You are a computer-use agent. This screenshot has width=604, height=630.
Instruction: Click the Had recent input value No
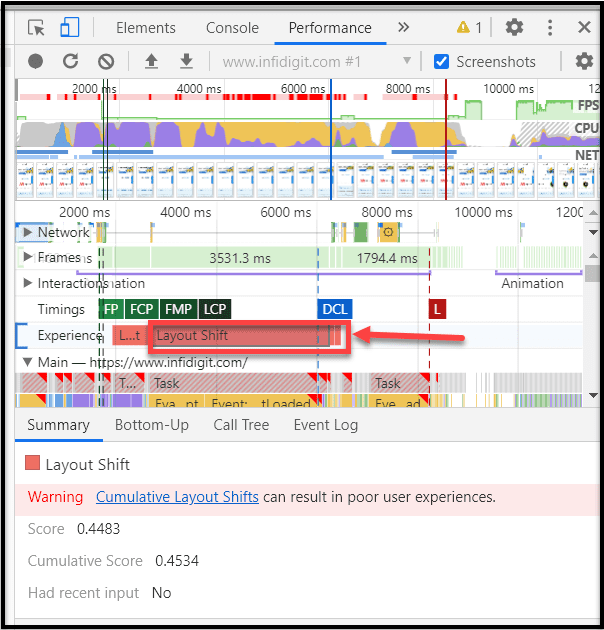click(x=162, y=593)
